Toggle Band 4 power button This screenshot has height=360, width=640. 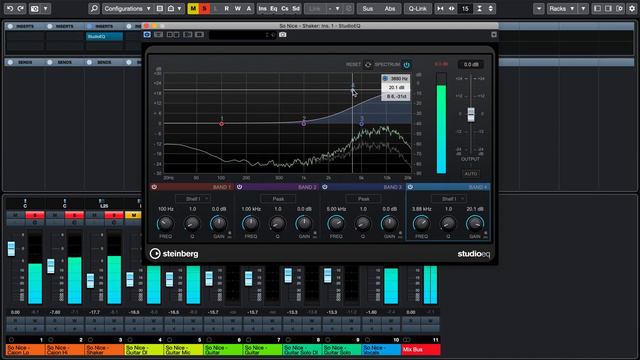tap(410, 187)
